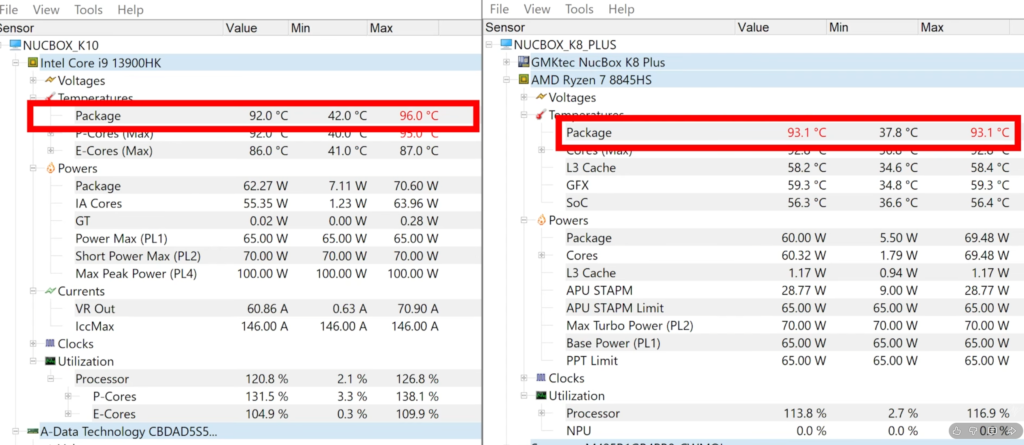Click the Value column header in NUCBOX_K8_PLUS window
This screenshot has width=1024, height=445.
point(757,27)
